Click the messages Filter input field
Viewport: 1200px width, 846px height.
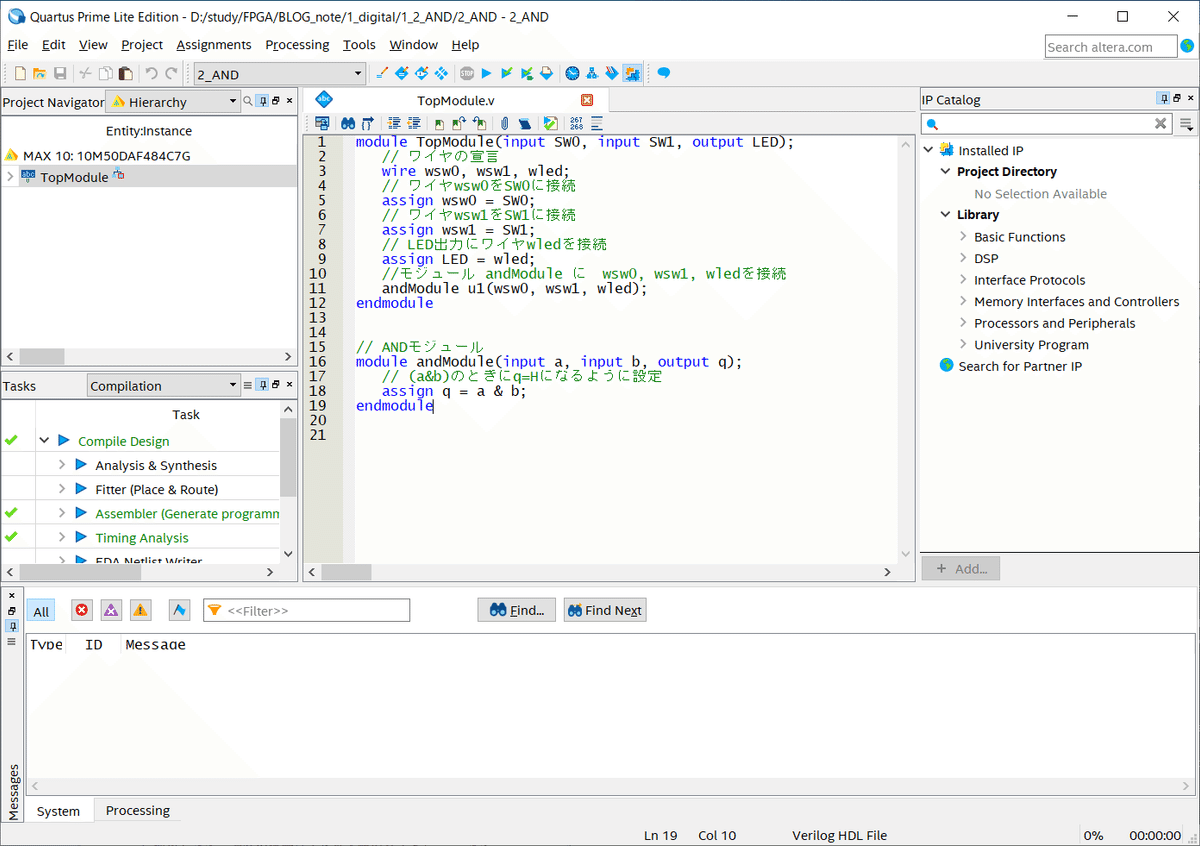click(x=307, y=610)
